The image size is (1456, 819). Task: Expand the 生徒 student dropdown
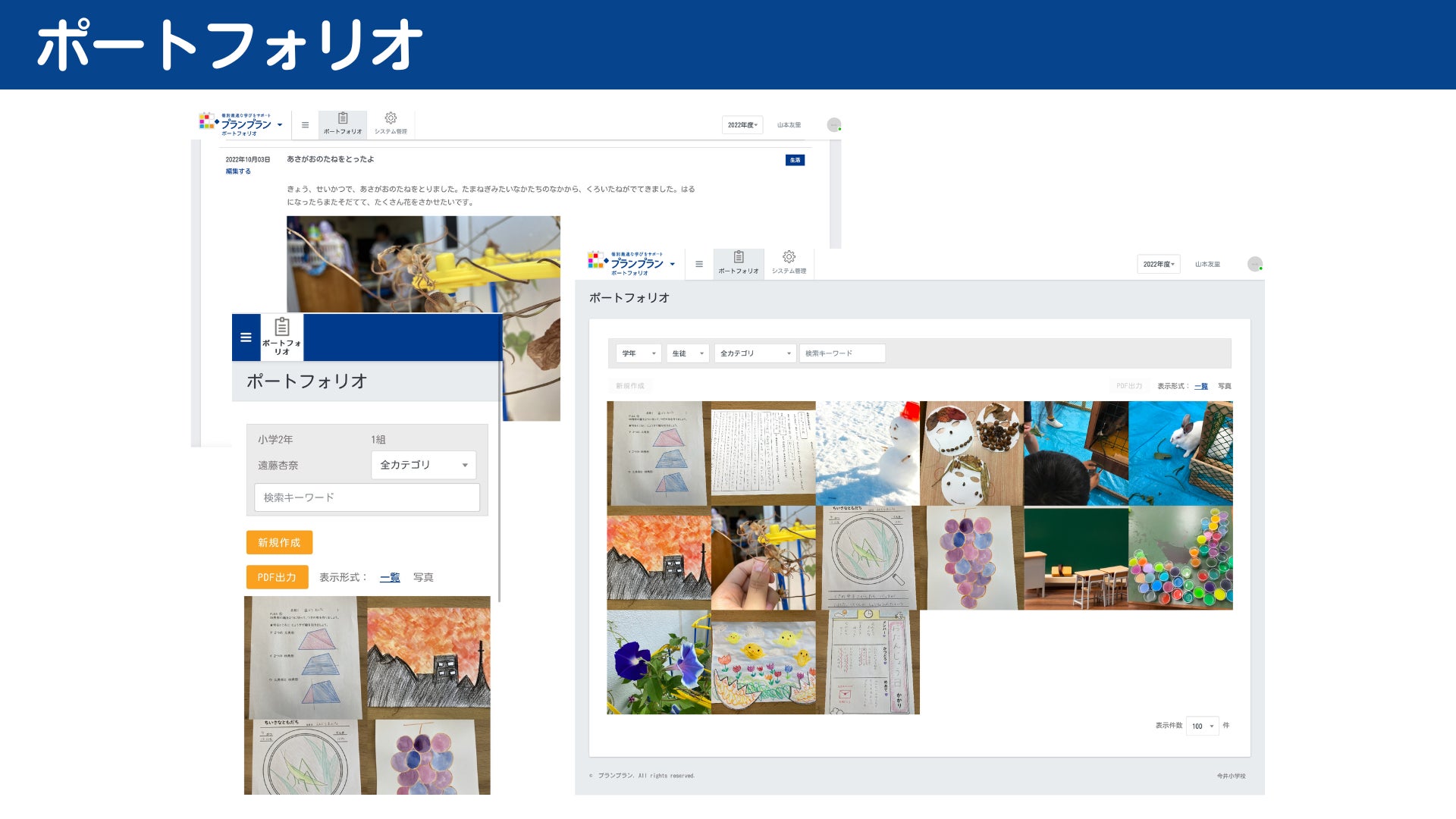pos(688,353)
